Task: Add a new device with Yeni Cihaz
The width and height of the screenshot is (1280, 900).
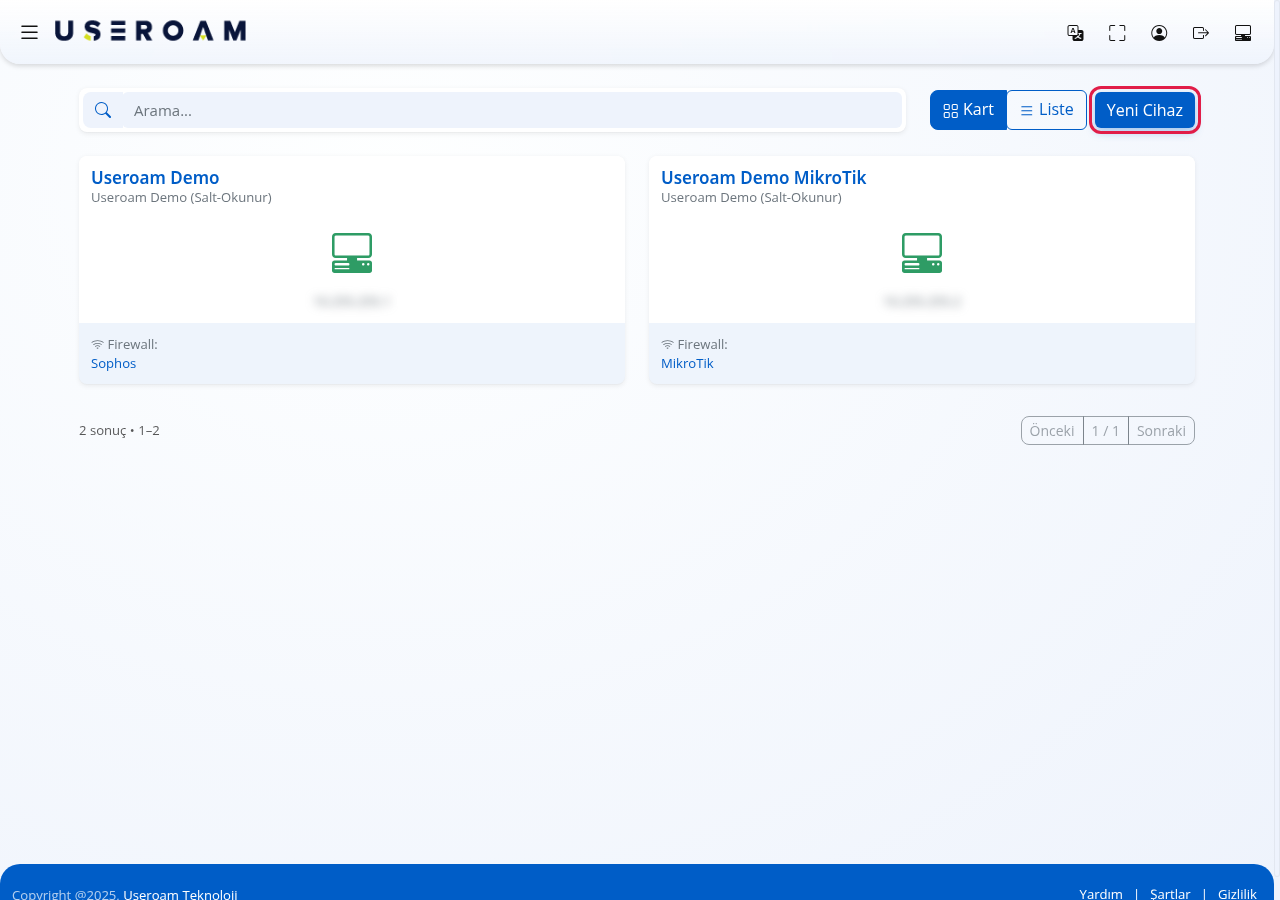Action: point(1145,110)
